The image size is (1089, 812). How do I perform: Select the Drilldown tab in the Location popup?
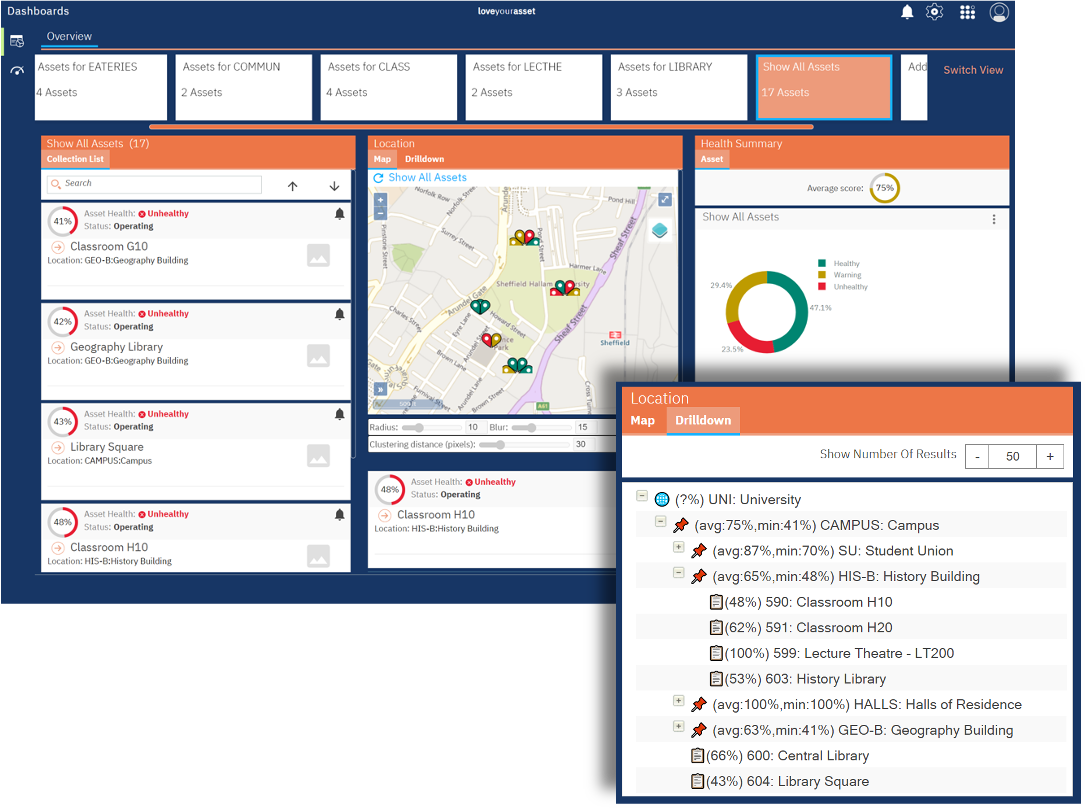click(x=703, y=420)
